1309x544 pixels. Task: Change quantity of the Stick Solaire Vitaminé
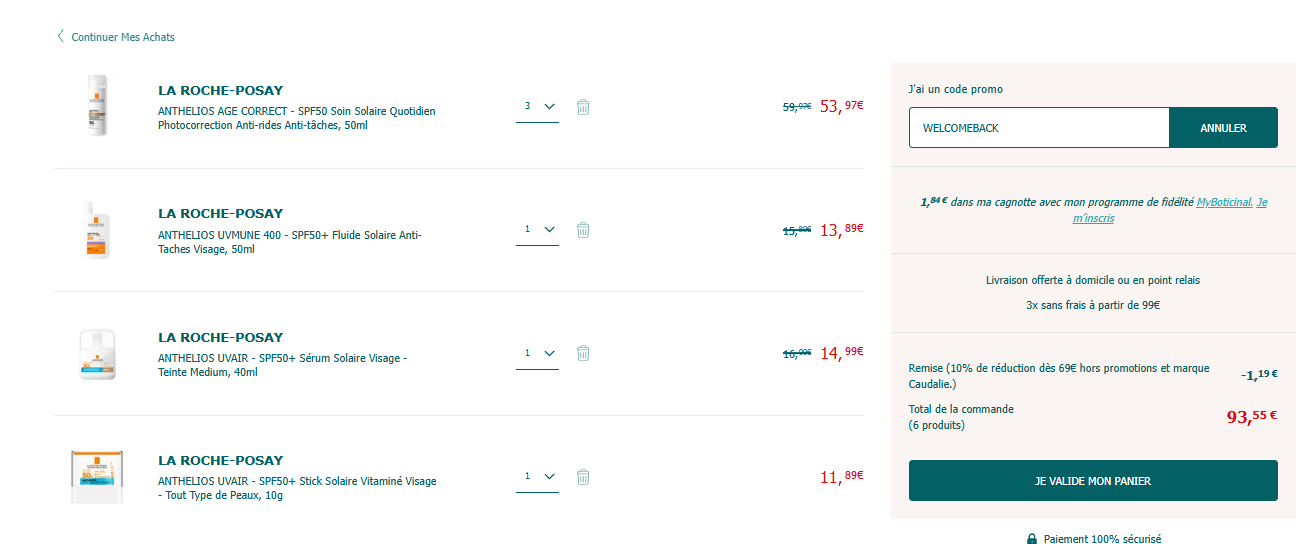(x=537, y=477)
